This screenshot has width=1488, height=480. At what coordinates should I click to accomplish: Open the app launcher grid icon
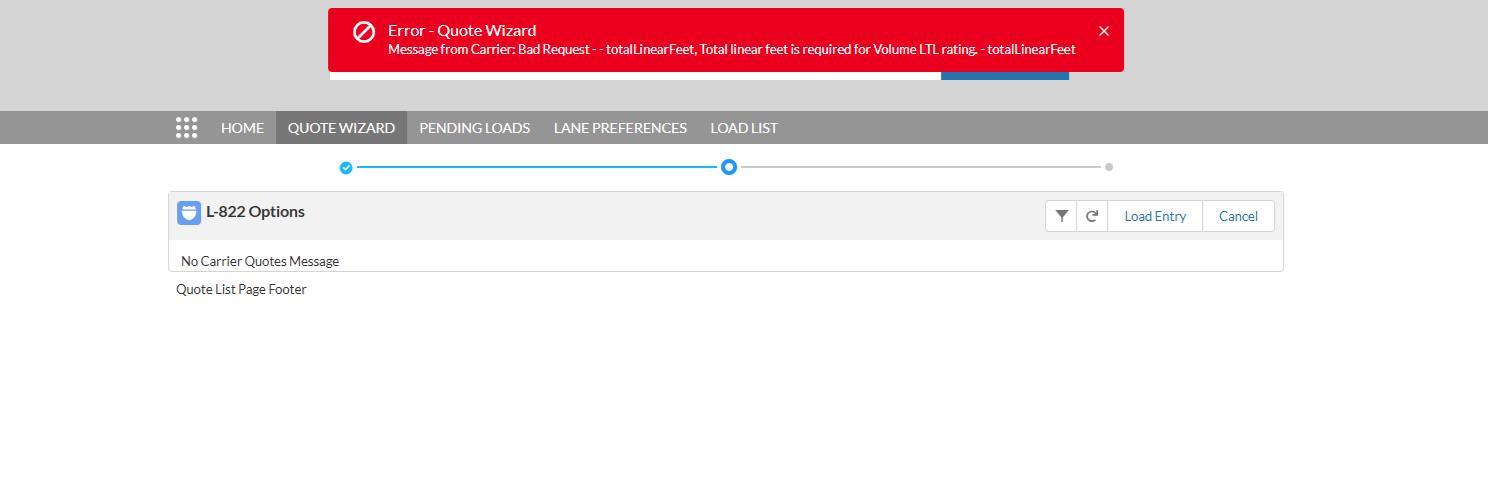pyautogui.click(x=186, y=127)
